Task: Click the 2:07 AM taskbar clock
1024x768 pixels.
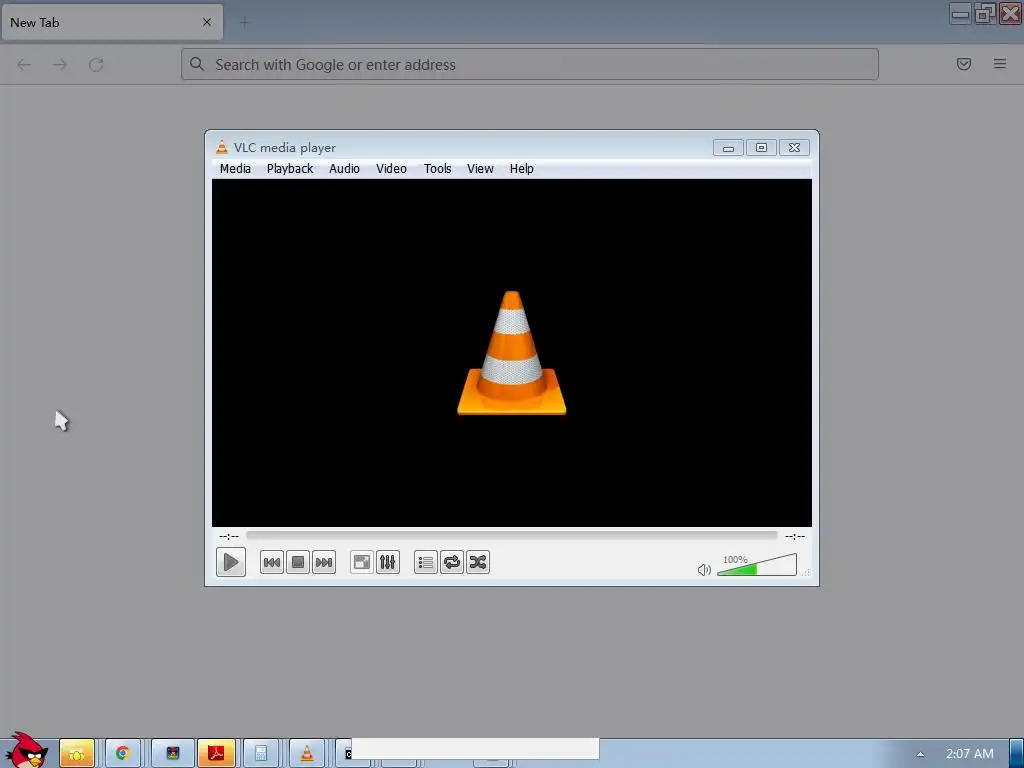Action: coord(970,754)
